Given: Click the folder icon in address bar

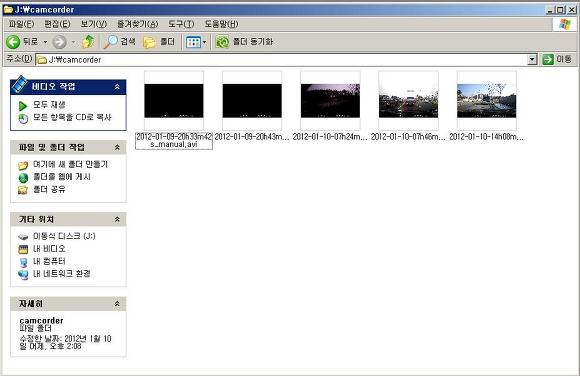Looking at the screenshot, I should (x=42, y=60).
